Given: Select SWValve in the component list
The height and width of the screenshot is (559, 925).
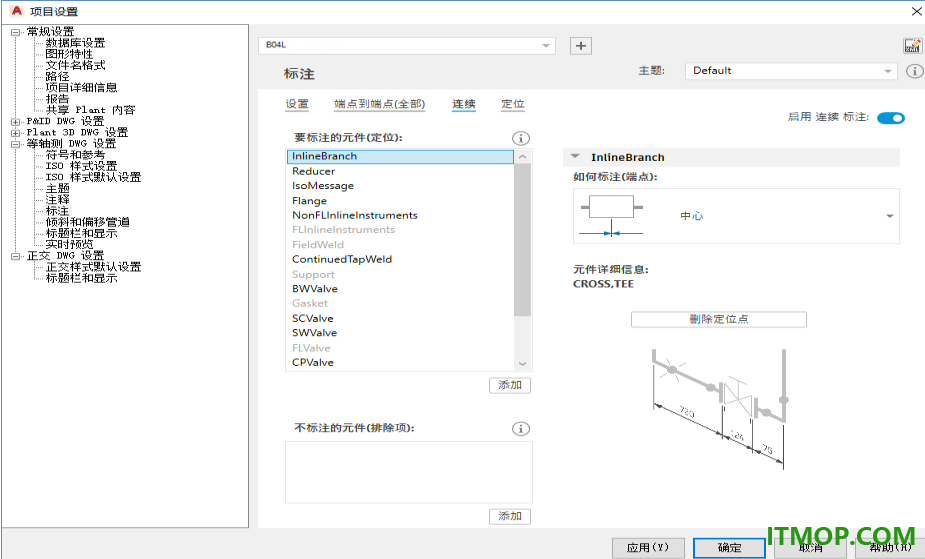Looking at the screenshot, I should tap(401, 333).
